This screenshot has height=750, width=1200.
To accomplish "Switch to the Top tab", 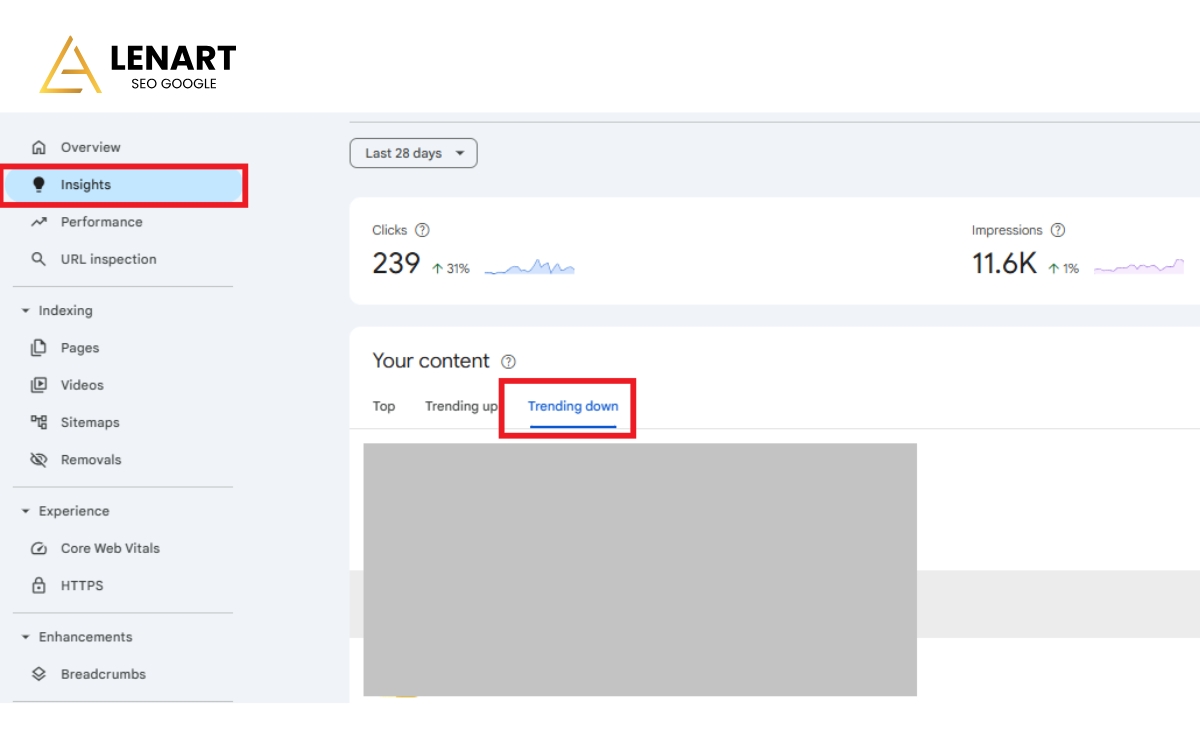I will pos(384,406).
